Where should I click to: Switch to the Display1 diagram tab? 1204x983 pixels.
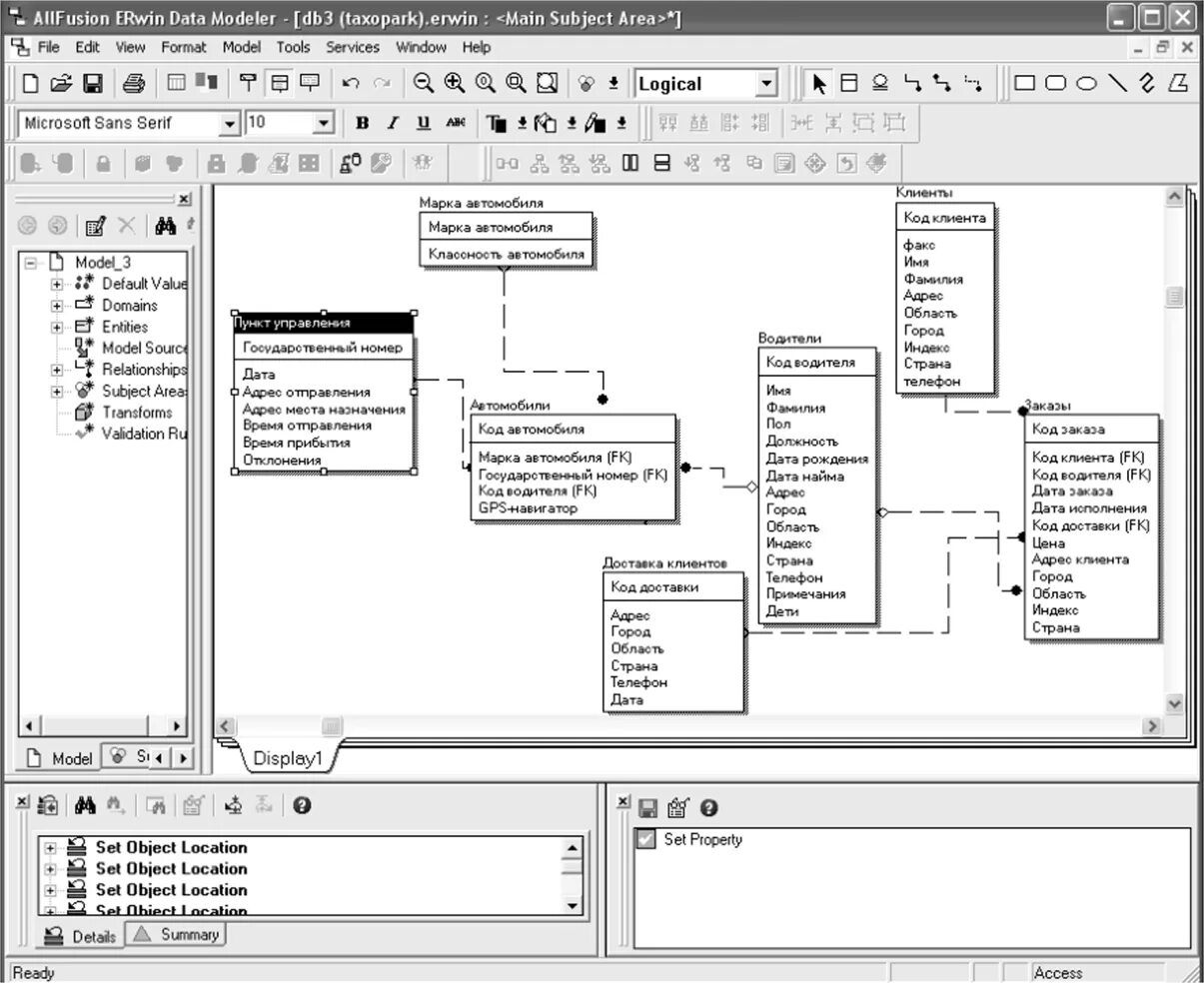point(288,758)
